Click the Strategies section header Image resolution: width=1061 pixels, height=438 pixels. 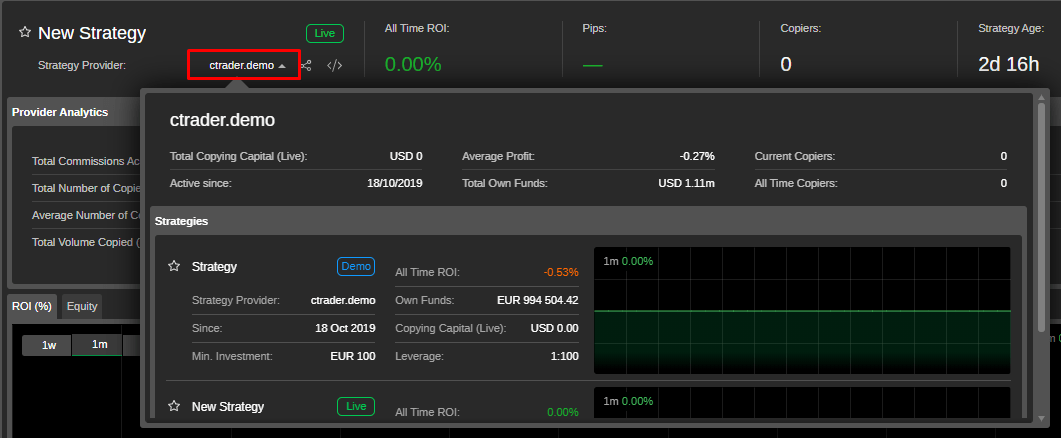tap(181, 221)
